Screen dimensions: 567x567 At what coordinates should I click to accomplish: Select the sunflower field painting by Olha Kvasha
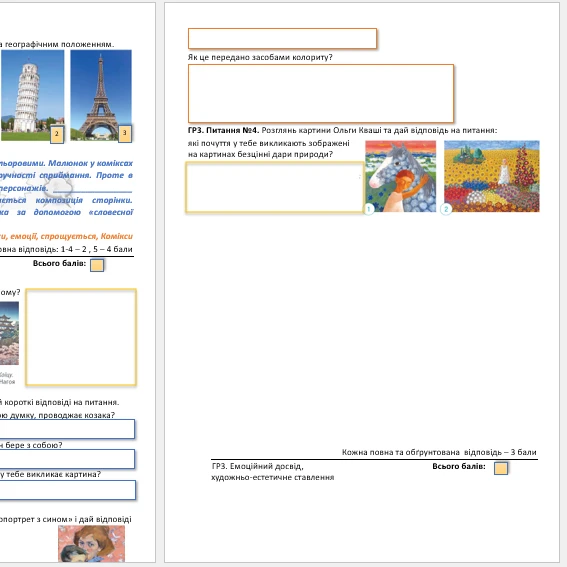pyautogui.click(x=492, y=176)
